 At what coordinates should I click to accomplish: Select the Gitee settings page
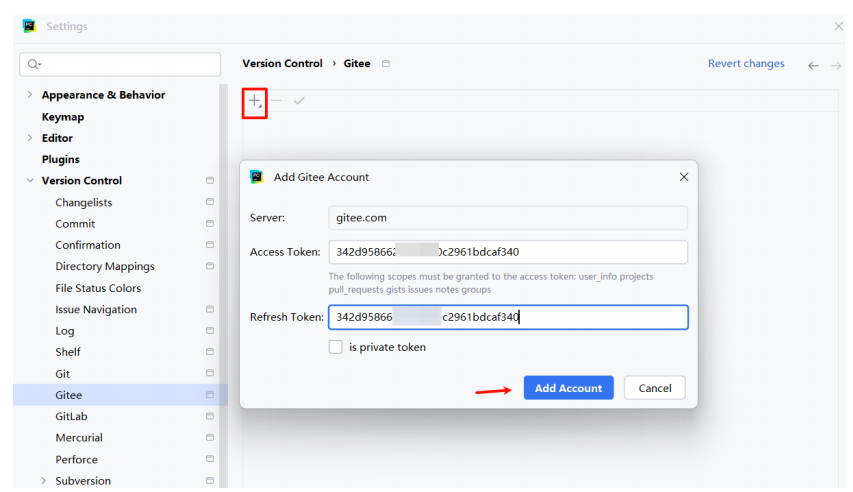(120, 395)
